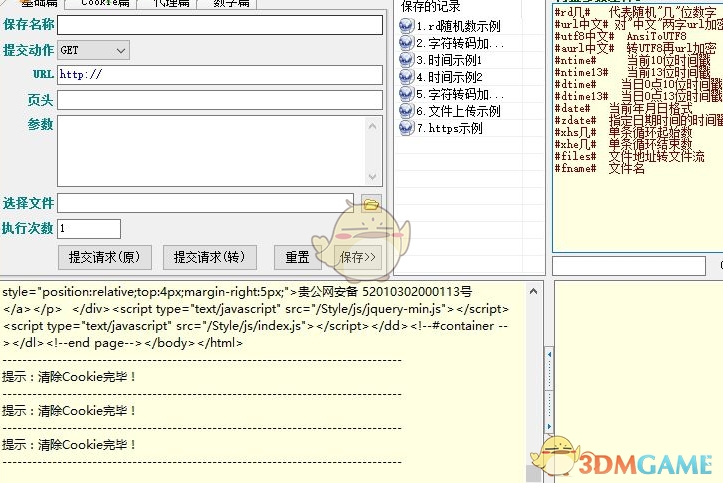Click output line containing 贵公网安备 52010302000113号
Viewport: 723px width, 483px height.
(x=237, y=292)
